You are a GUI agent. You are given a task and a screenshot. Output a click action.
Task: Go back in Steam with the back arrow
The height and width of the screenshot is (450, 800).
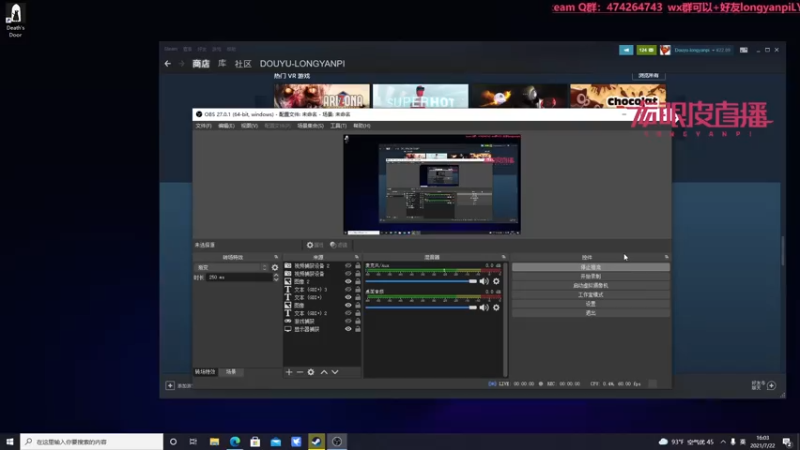168,64
